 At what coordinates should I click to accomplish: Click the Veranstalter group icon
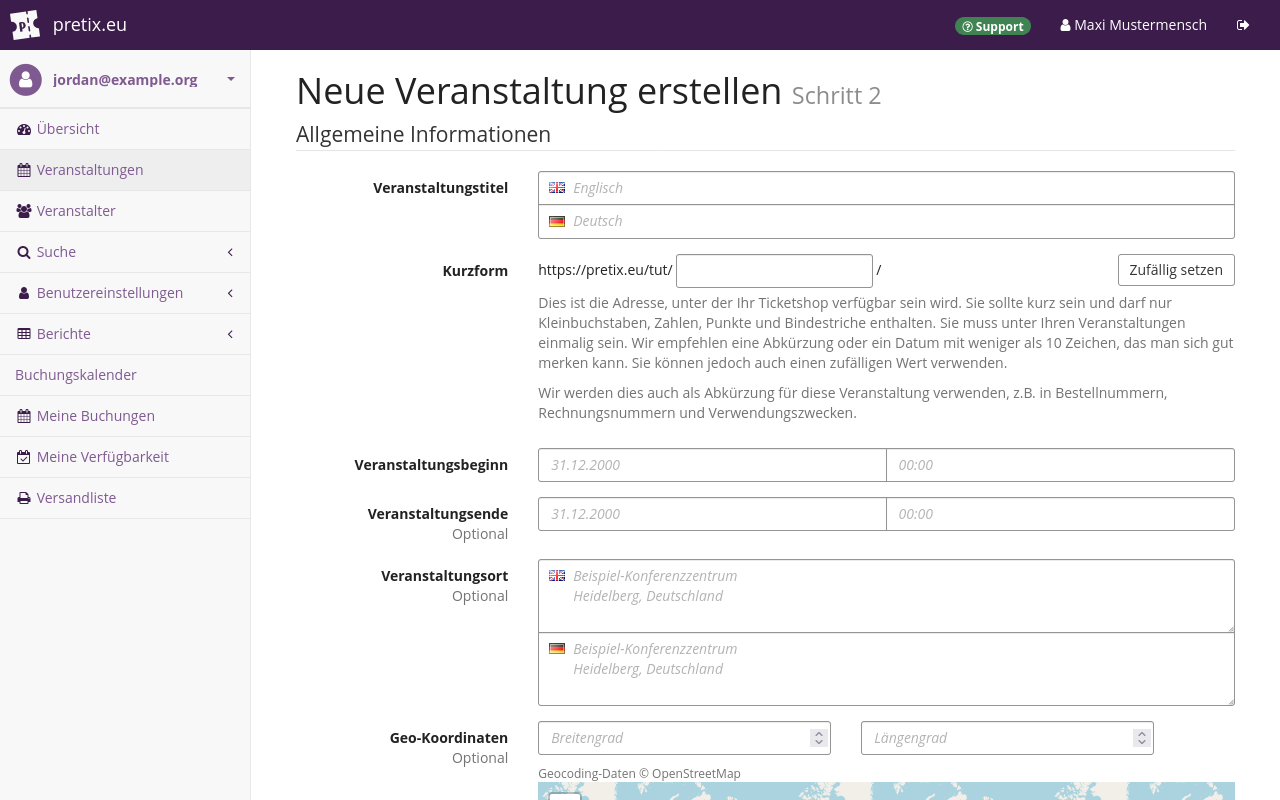pos(24,211)
